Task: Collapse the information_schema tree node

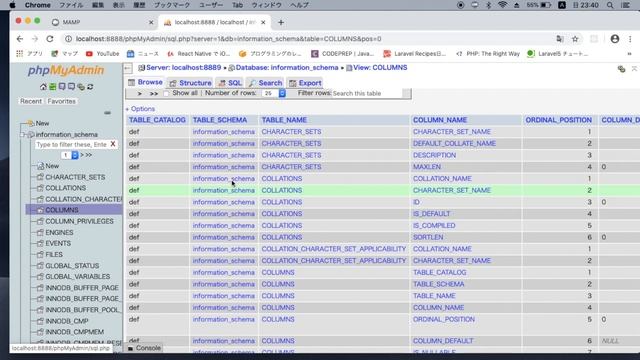Action: 23,134
